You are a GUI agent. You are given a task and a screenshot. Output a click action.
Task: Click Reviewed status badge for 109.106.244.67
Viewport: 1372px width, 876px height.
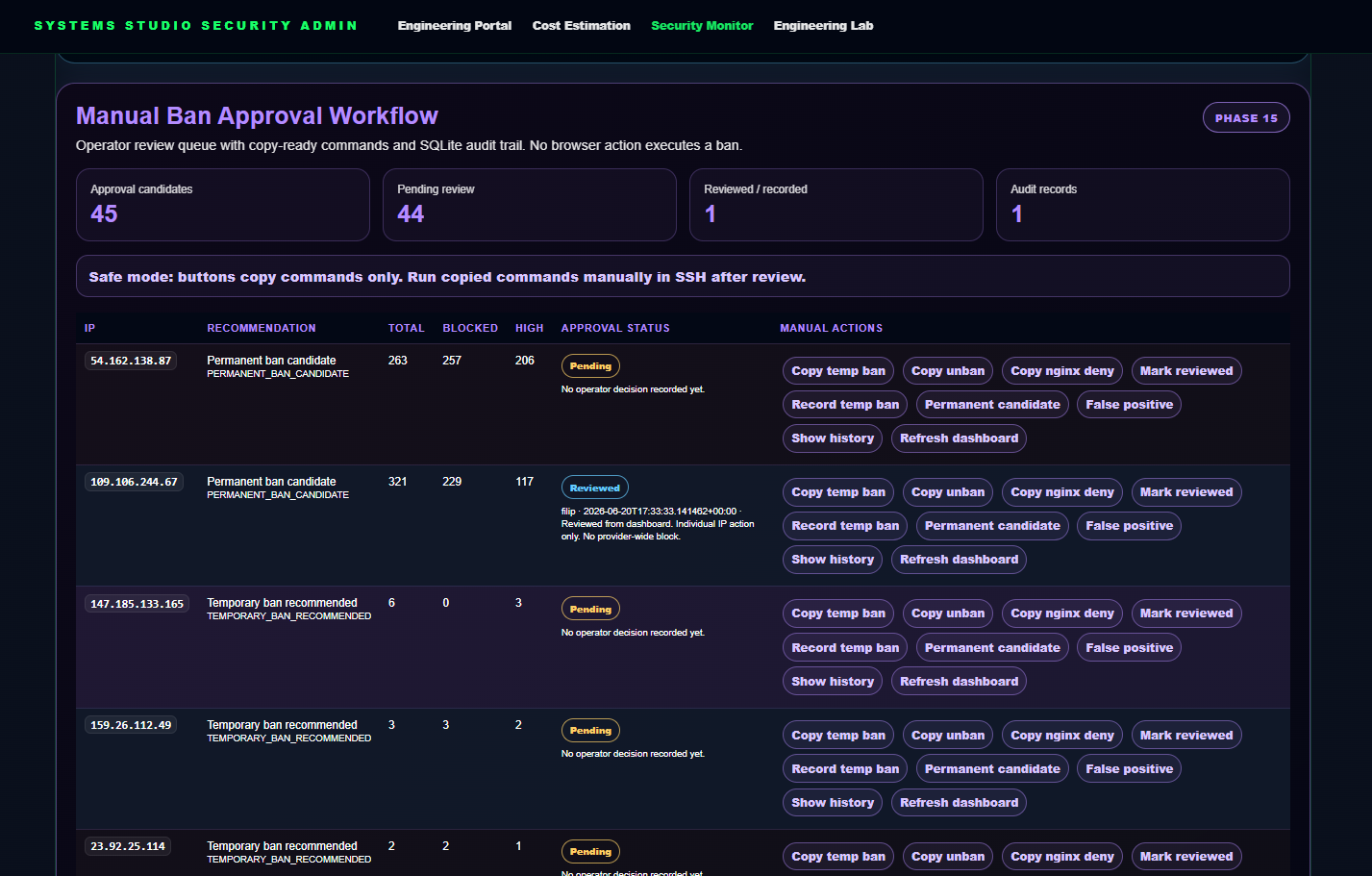coord(594,488)
